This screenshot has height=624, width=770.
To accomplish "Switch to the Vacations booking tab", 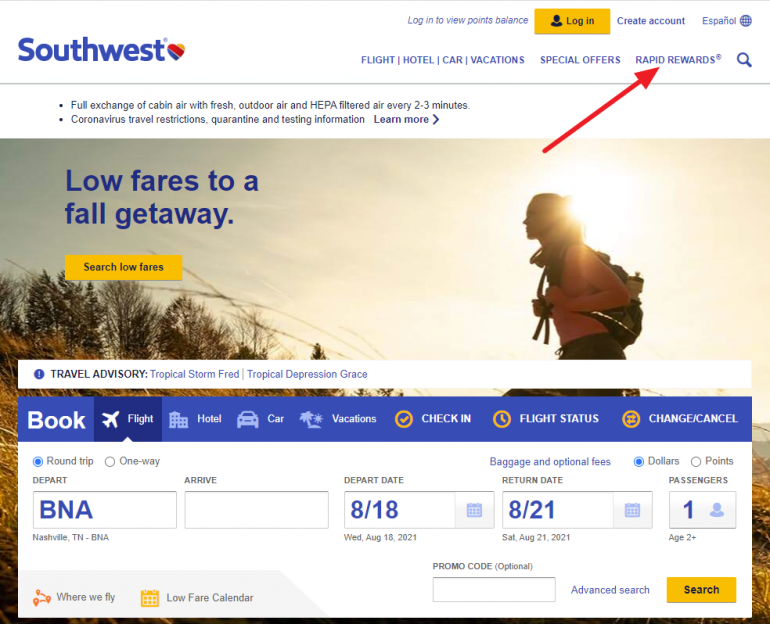I will 338,419.
